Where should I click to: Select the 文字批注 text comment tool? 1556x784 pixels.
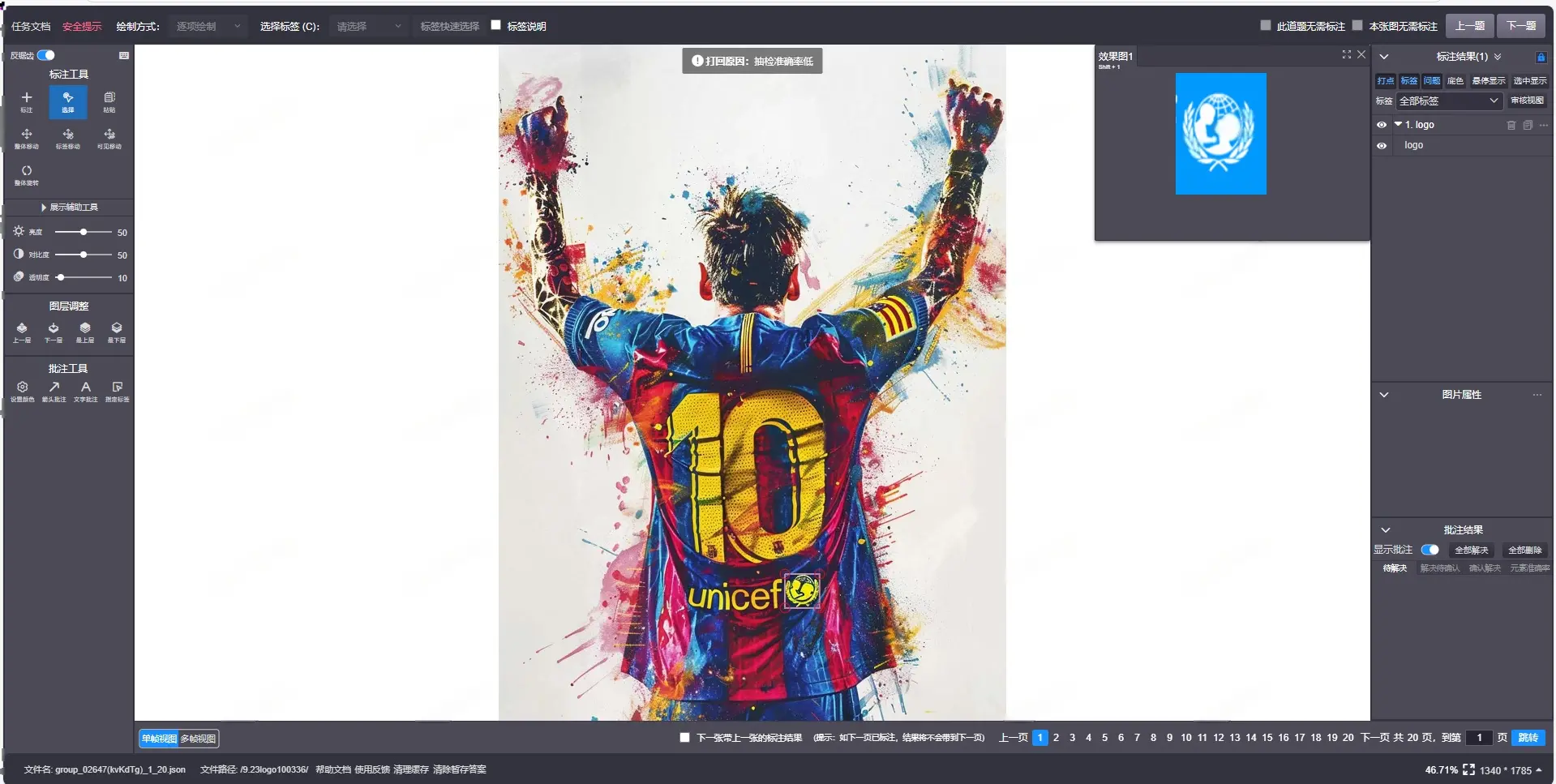86,392
